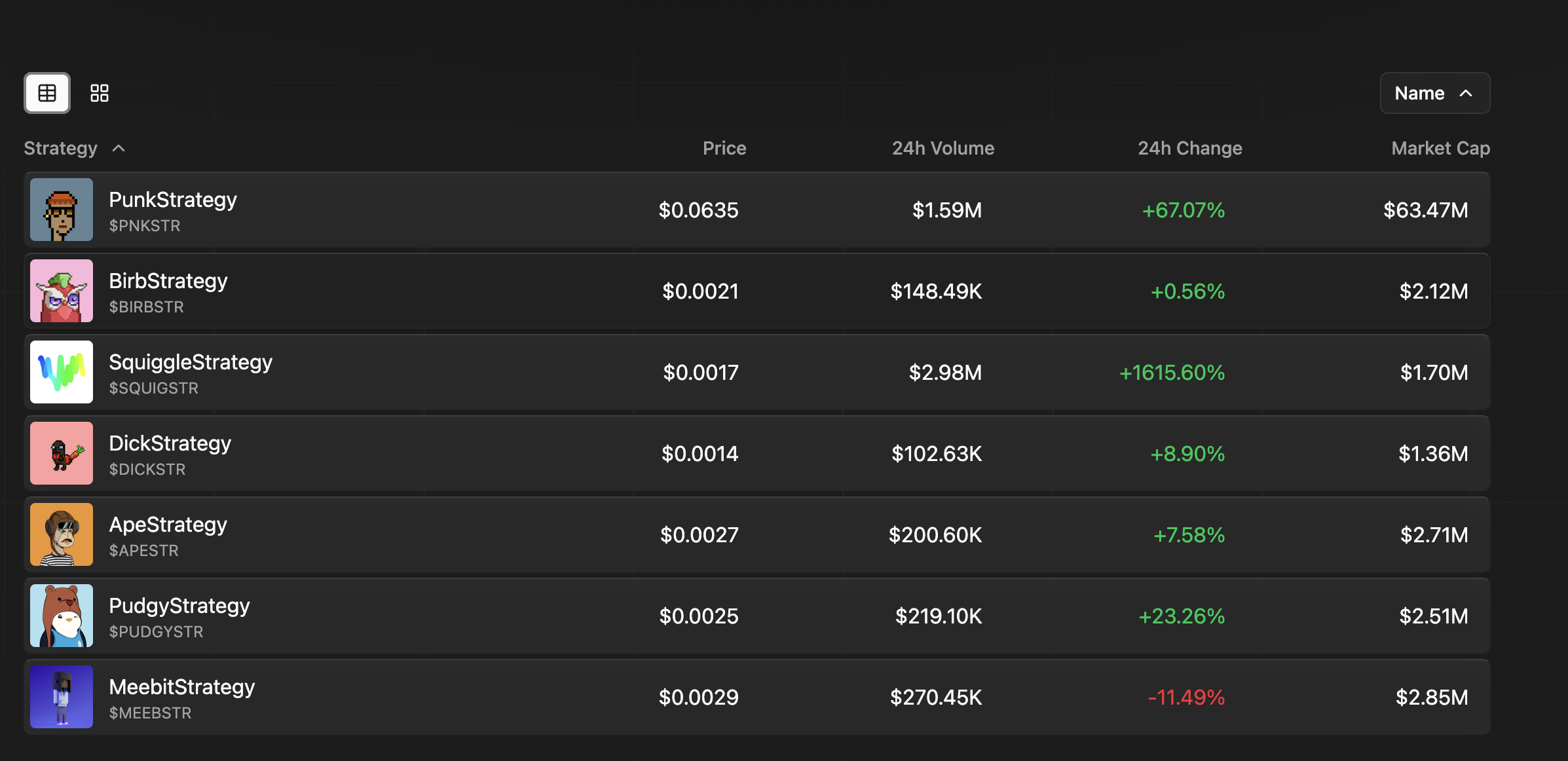Click ApeStrategy ape avatar icon

coord(62,534)
